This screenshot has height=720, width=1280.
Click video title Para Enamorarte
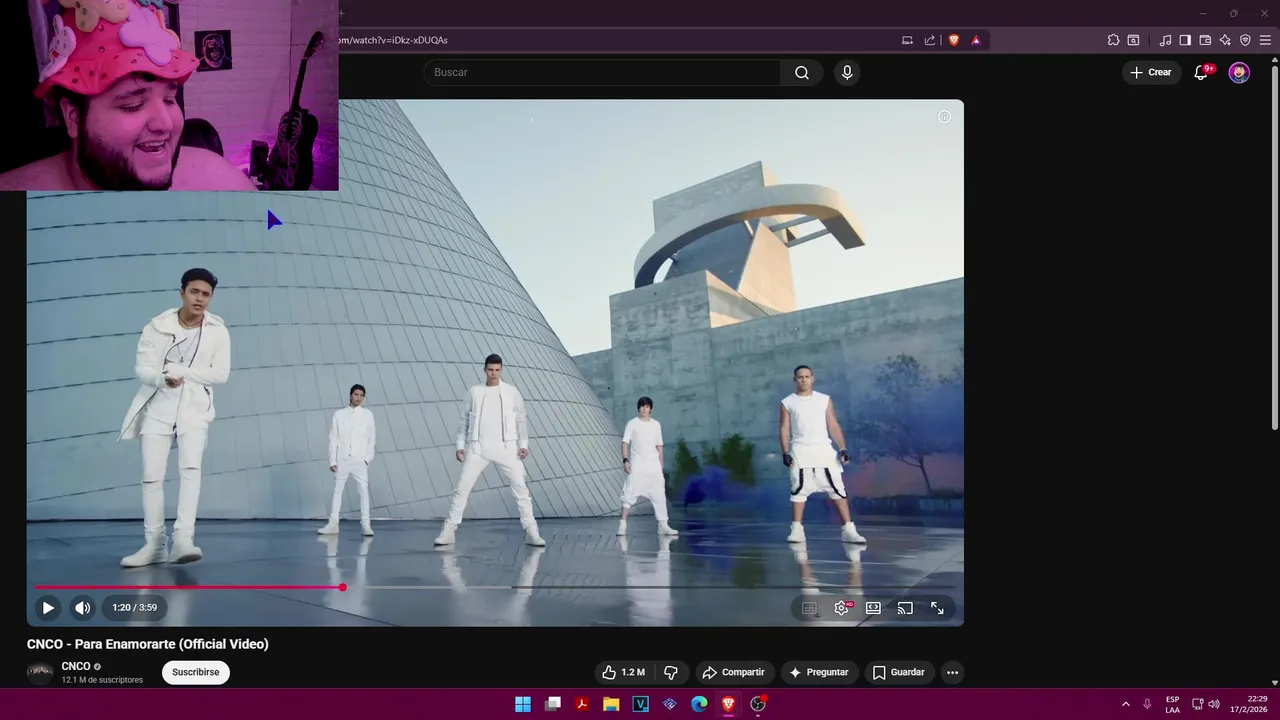click(148, 644)
